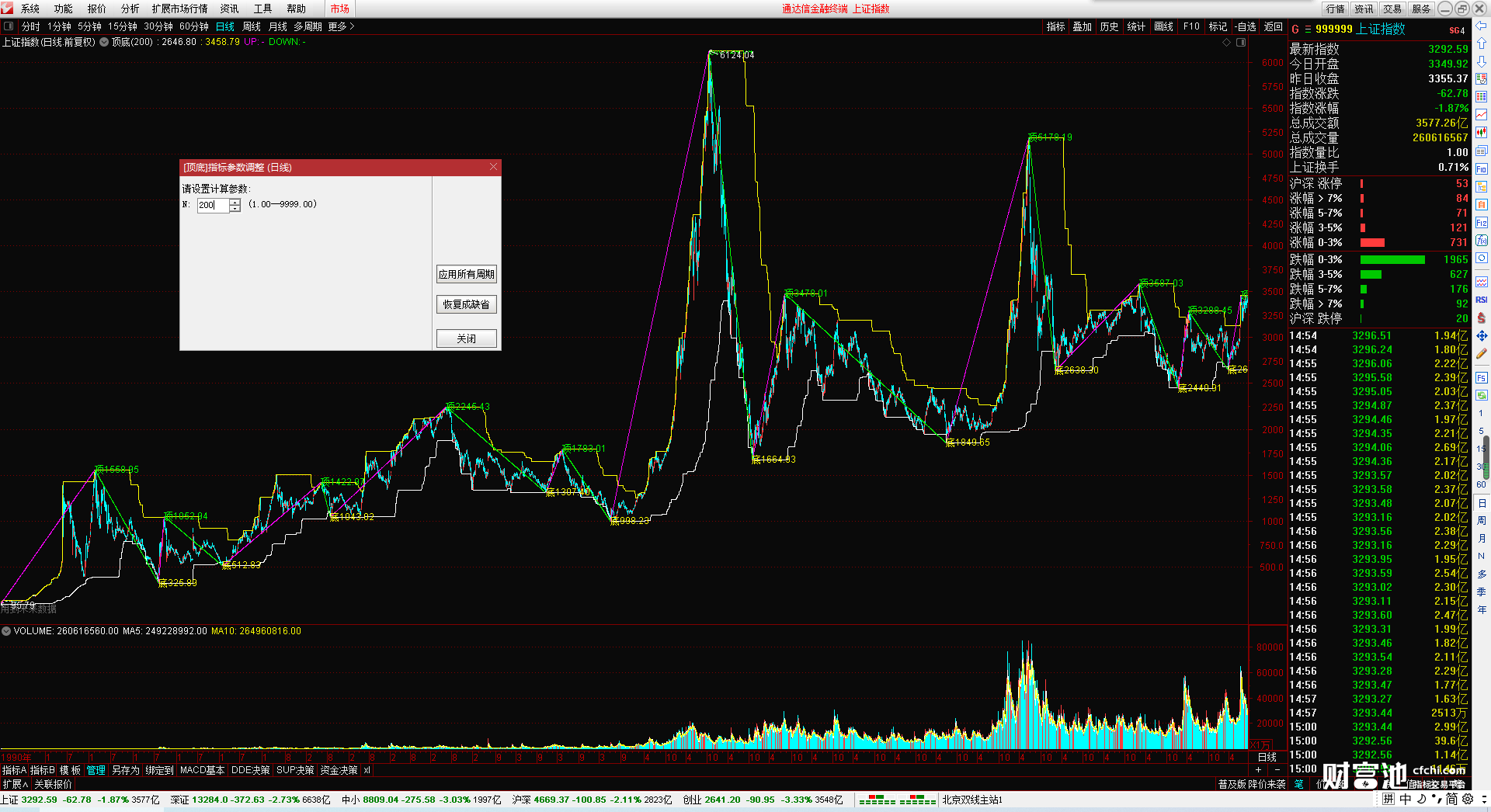Click the 应用所有周期 button
This screenshot has height=812, width=1491.
point(466,274)
